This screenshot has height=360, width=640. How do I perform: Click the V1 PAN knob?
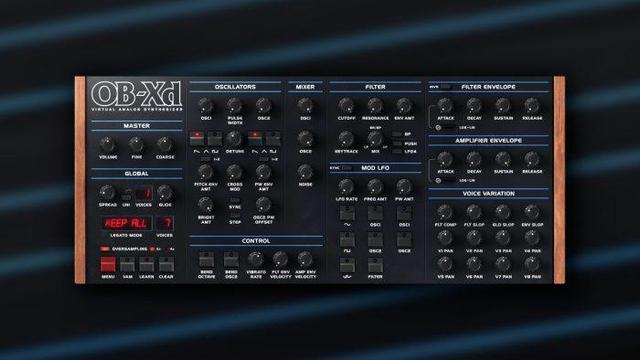click(445, 238)
